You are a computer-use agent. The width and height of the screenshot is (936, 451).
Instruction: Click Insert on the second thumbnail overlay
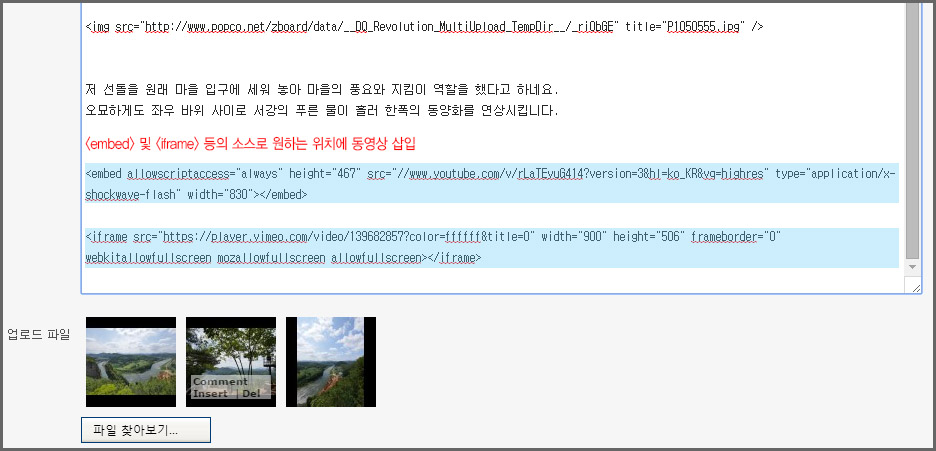(209, 393)
